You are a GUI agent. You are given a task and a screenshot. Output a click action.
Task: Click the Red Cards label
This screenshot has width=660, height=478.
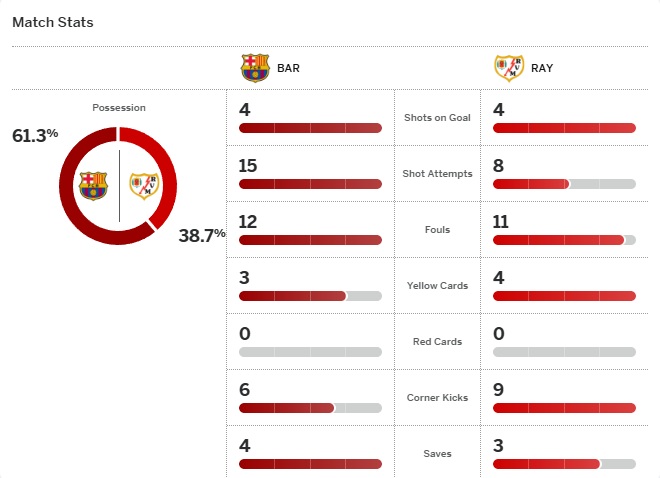pyautogui.click(x=437, y=342)
